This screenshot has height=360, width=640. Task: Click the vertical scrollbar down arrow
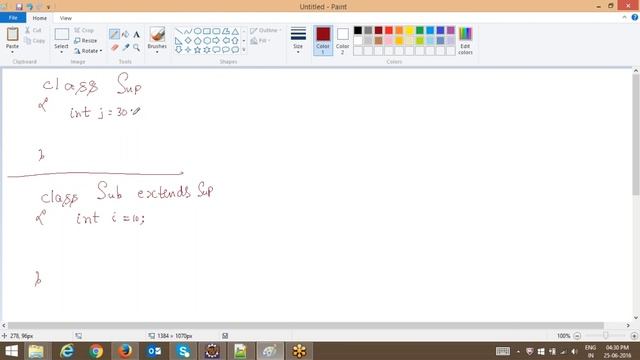coord(636,318)
